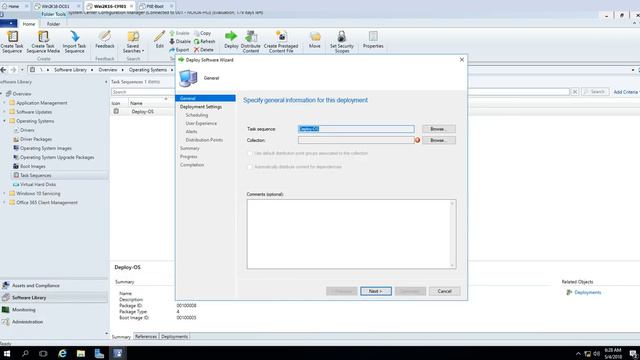Select Distribution Points wizard step
The height and width of the screenshot is (360, 640).
(x=204, y=140)
